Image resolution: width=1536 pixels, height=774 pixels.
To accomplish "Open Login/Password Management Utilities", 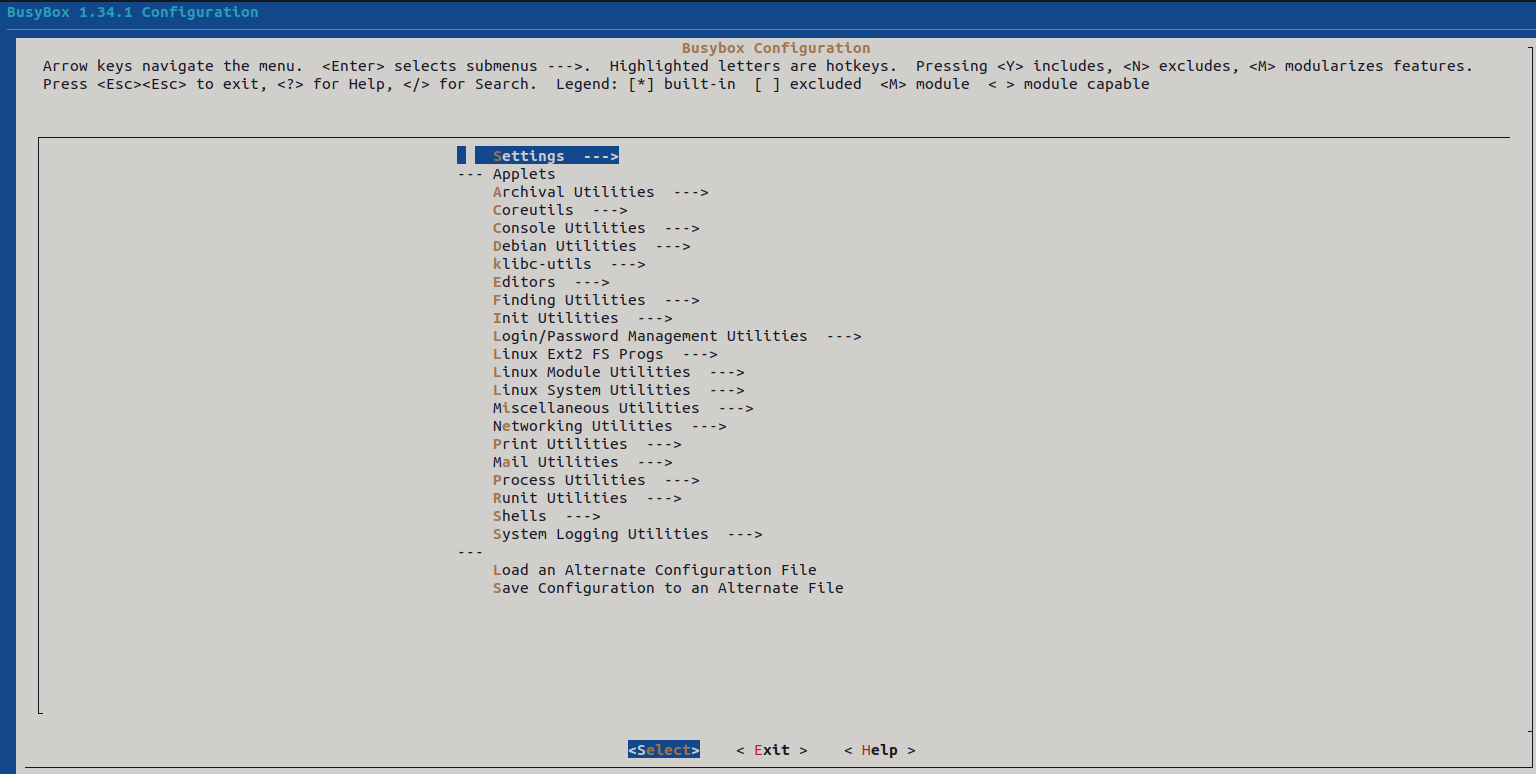I will [677, 336].
